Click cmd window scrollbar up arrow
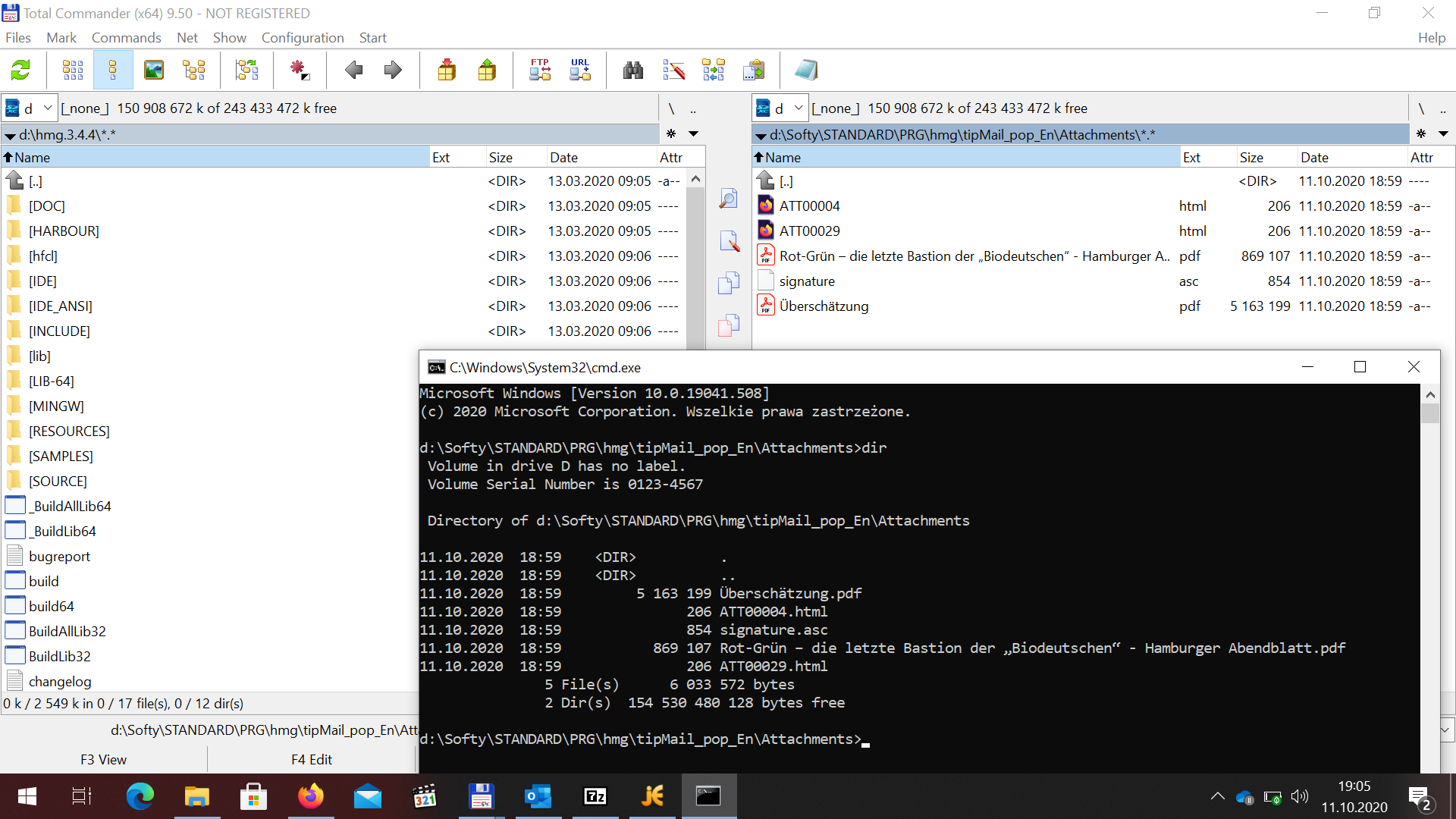The height and width of the screenshot is (819, 1456). pos(1430,394)
